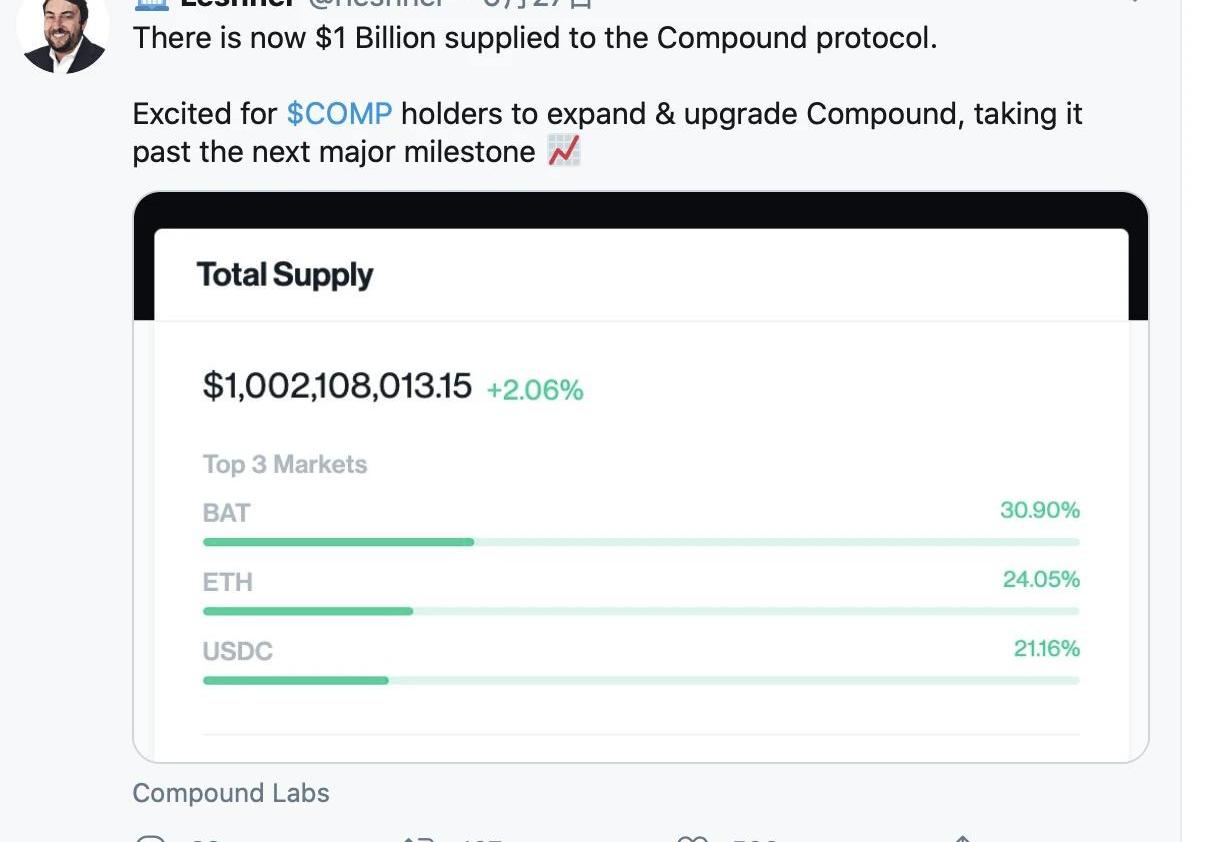Click the author's profile avatar photo
Screen dimensions: 1226x842
tap(62, 36)
